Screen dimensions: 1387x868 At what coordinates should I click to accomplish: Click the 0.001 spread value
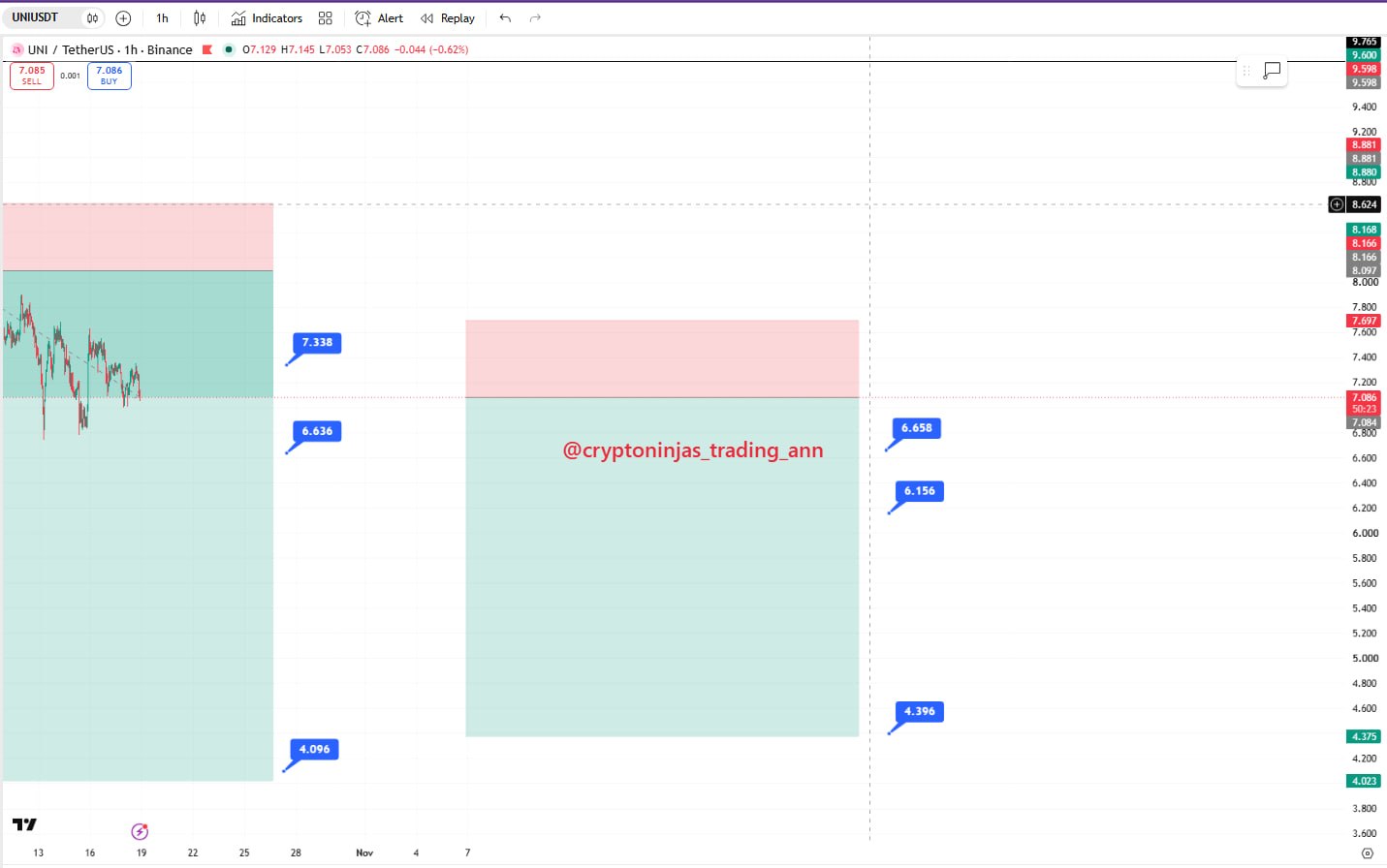(x=71, y=76)
